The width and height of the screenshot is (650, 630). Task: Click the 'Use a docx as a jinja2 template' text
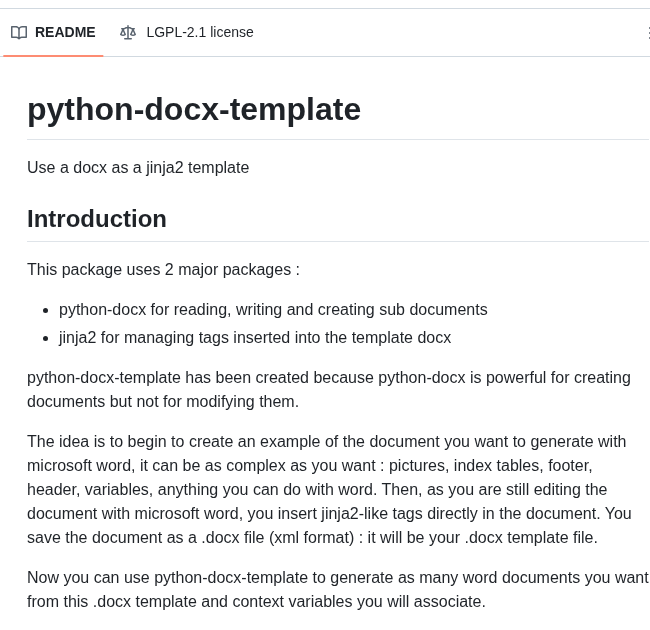(x=138, y=167)
